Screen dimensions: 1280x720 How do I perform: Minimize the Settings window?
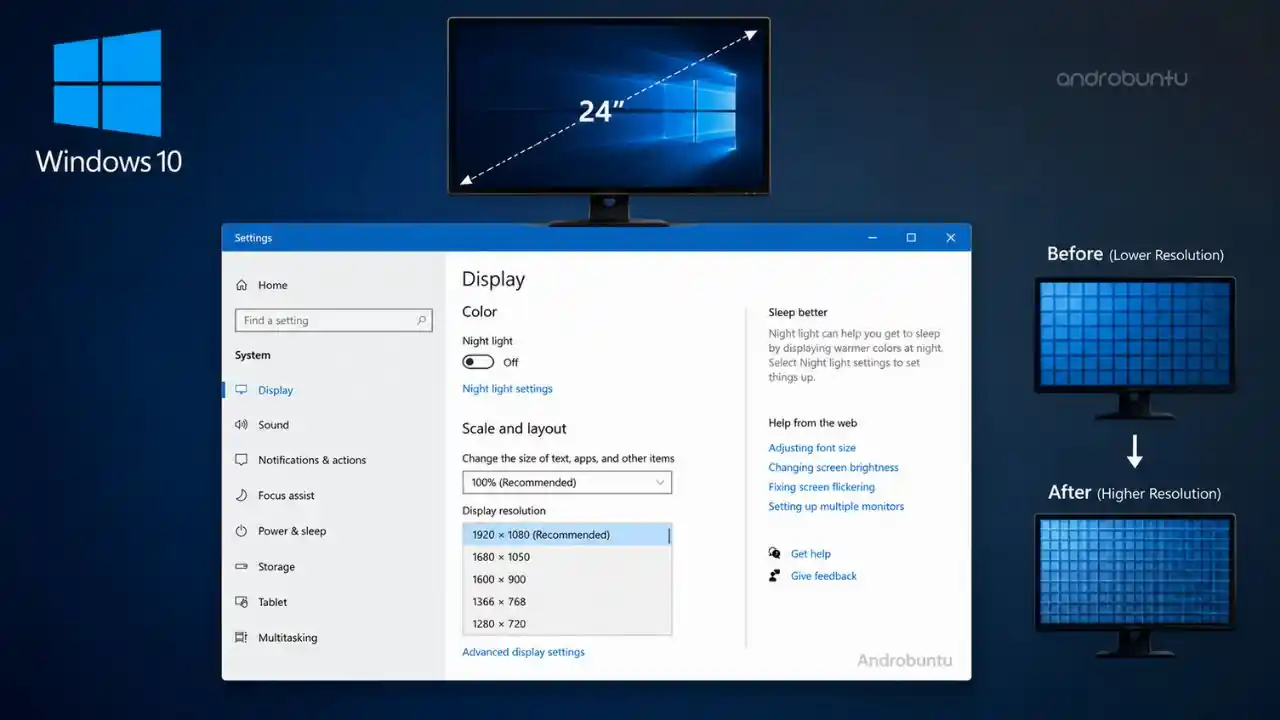point(873,238)
